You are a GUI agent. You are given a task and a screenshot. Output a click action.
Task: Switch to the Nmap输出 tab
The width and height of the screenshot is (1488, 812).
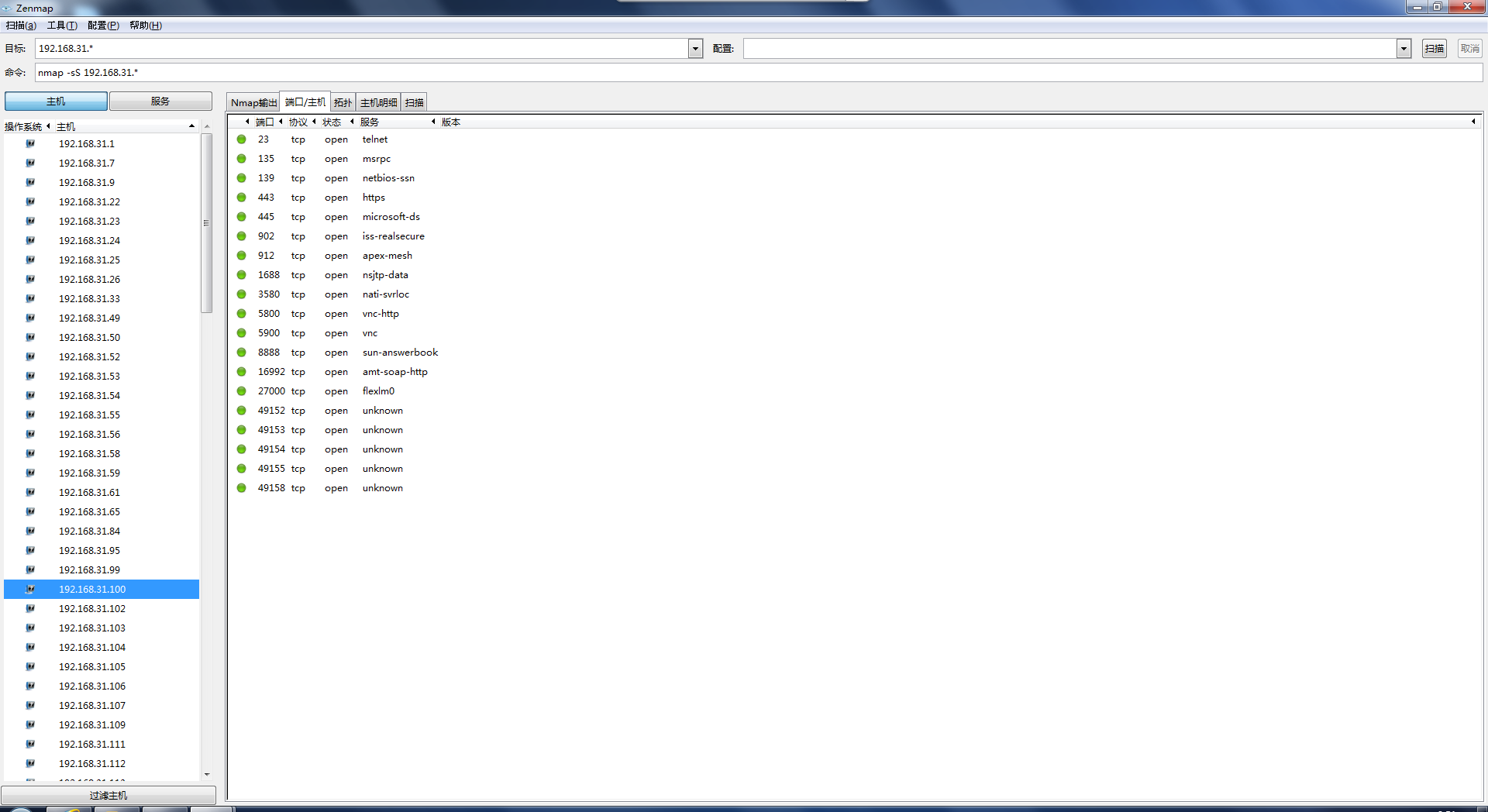[253, 102]
